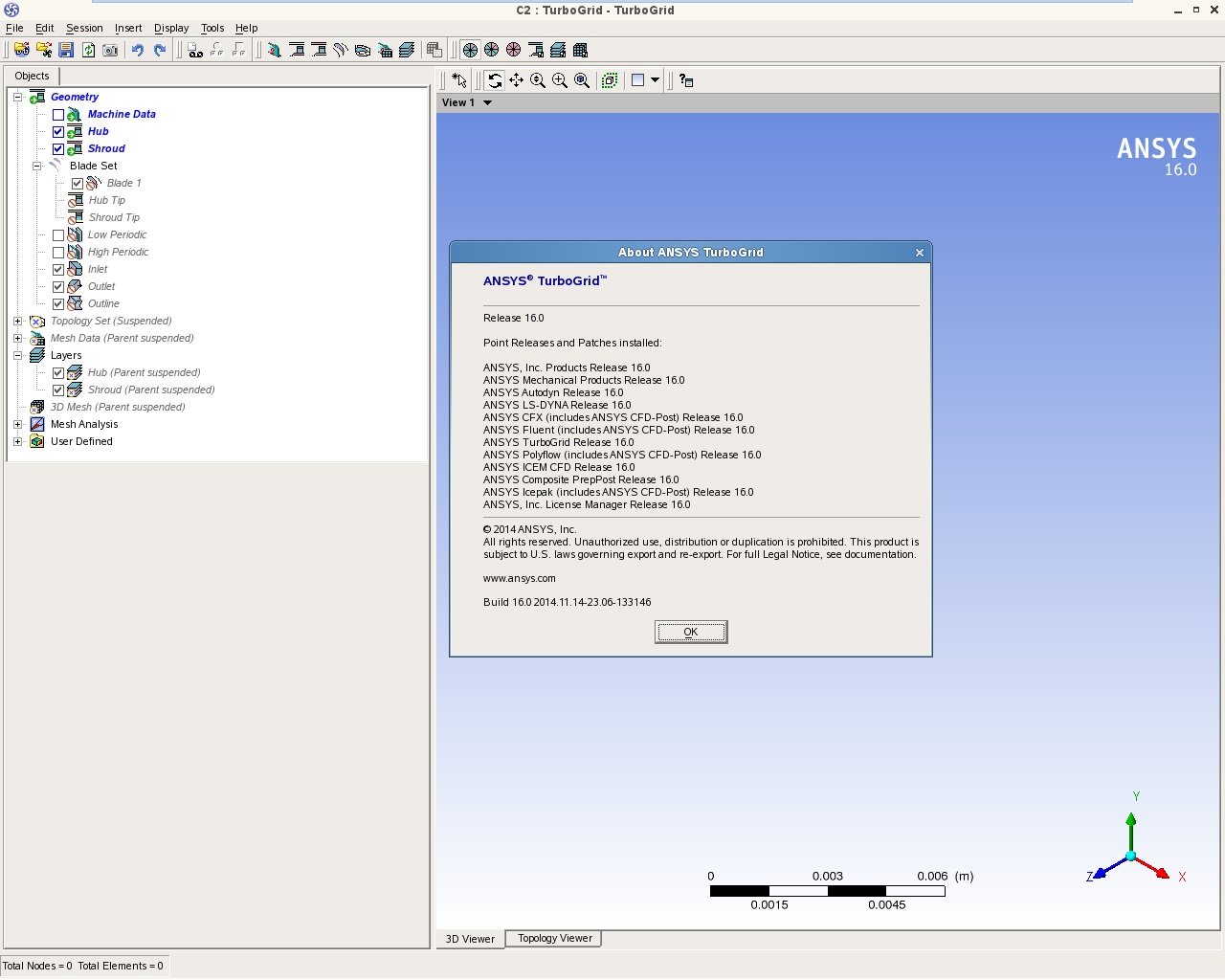Enable the Low Periodic checkbox
The image size is (1225, 980).
58,235
